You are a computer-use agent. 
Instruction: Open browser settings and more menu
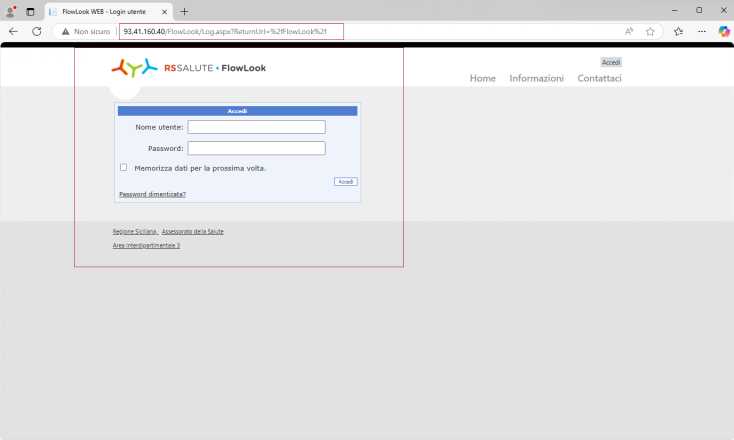(x=701, y=31)
